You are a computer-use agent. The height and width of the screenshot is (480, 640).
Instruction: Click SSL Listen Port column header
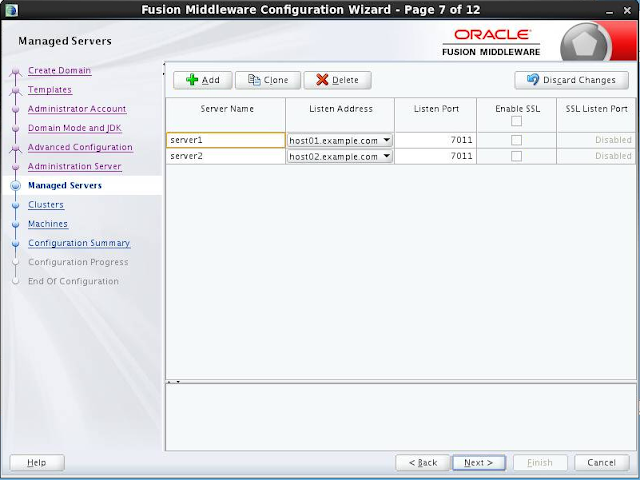pos(596,115)
